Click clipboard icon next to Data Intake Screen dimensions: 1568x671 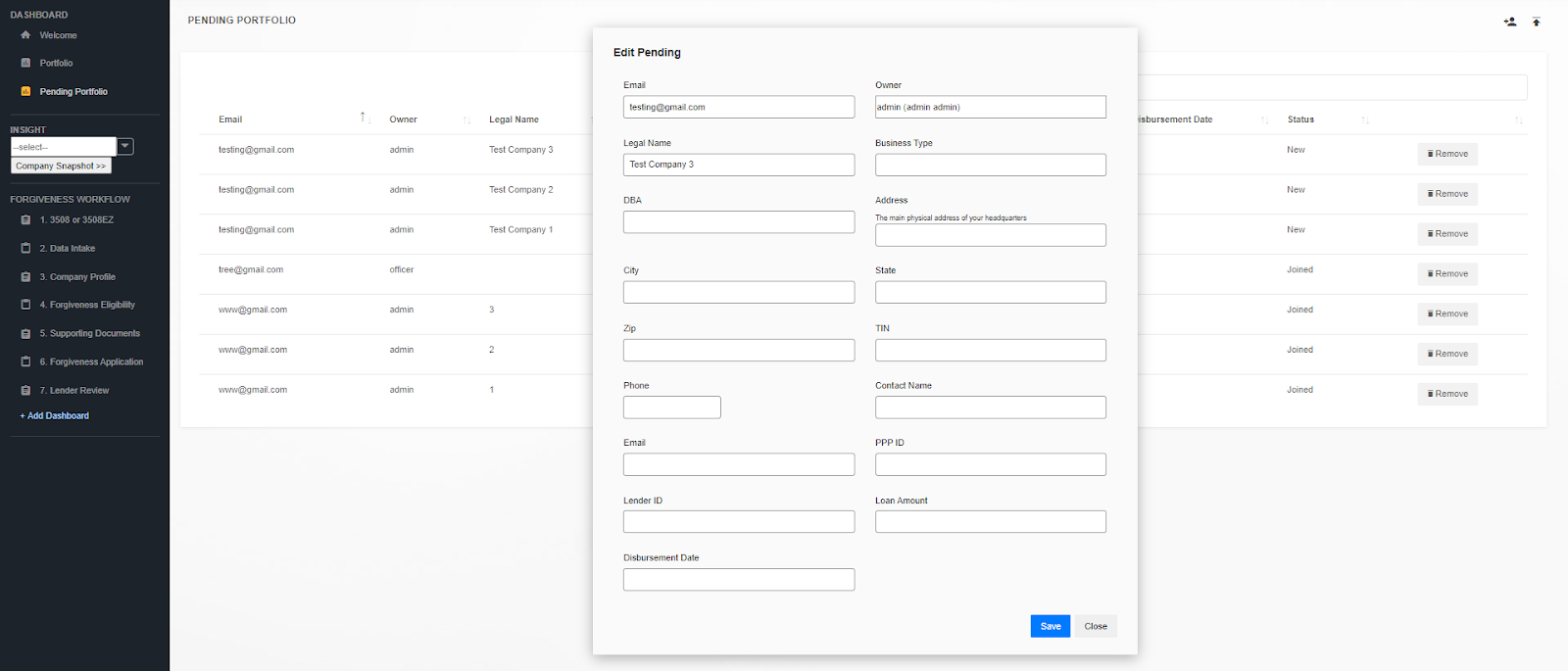[x=25, y=249]
